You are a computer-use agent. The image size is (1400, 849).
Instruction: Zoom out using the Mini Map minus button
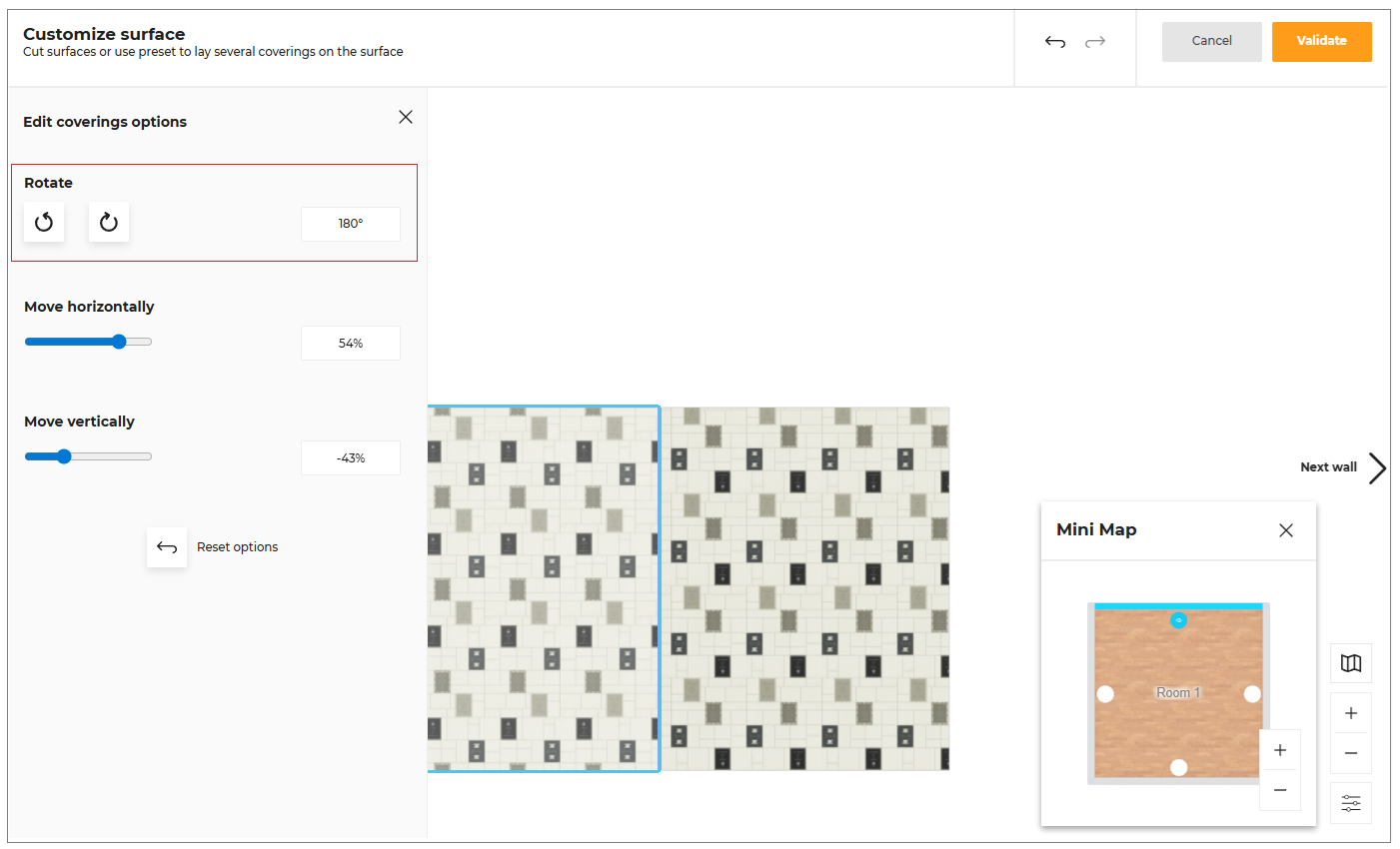pos(1280,790)
